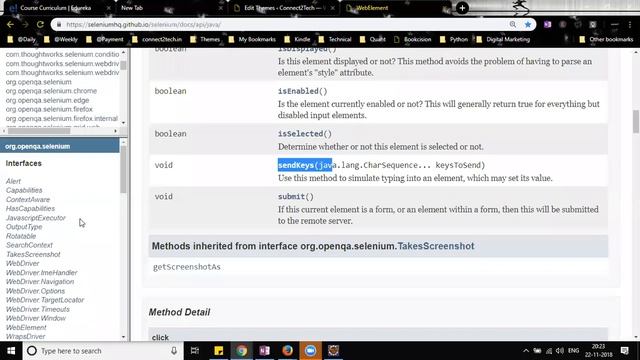Open the org.openqa.selenium.edge package link

pos(47,100)
